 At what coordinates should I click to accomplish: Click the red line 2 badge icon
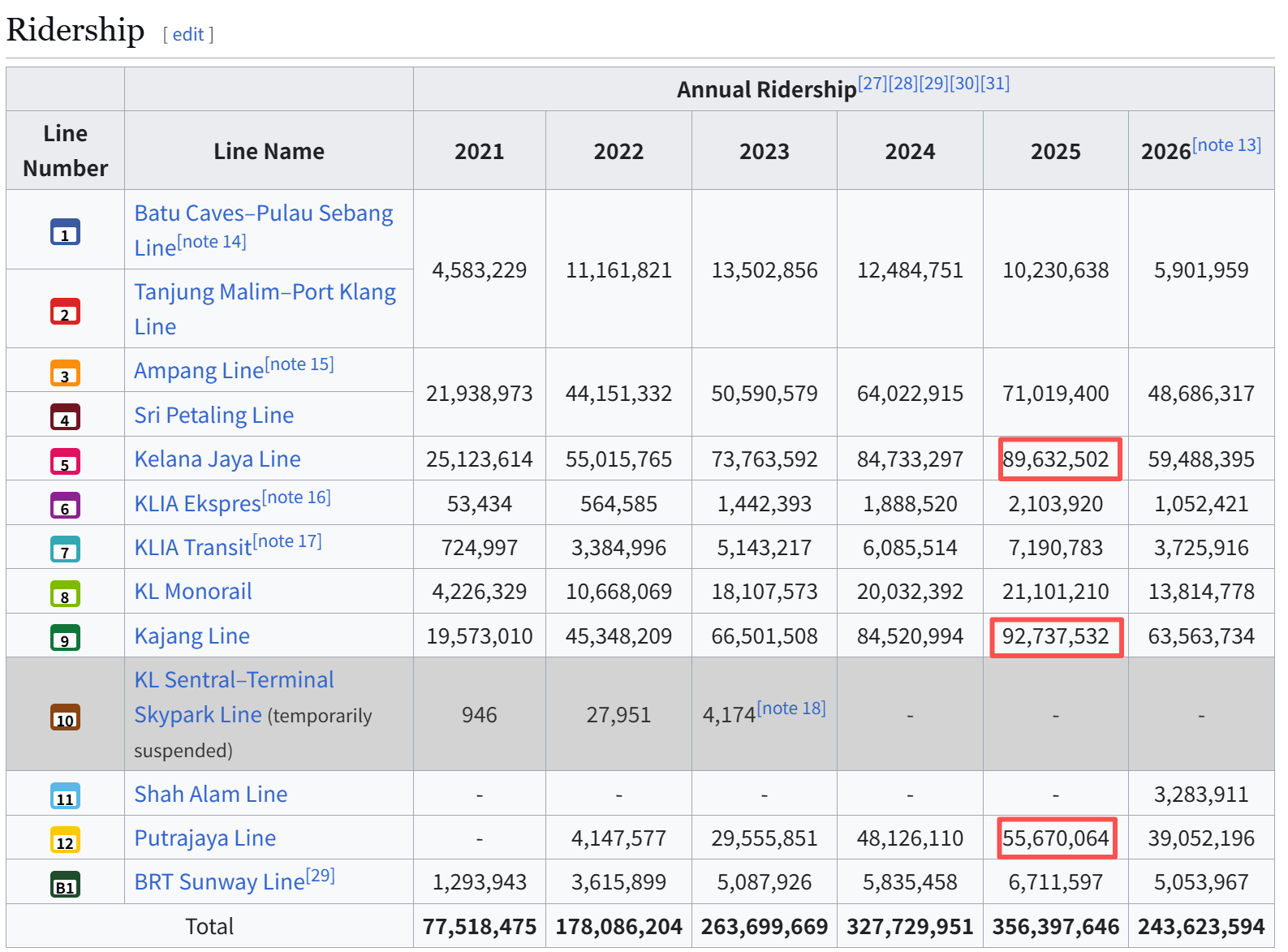coord(65,311)
